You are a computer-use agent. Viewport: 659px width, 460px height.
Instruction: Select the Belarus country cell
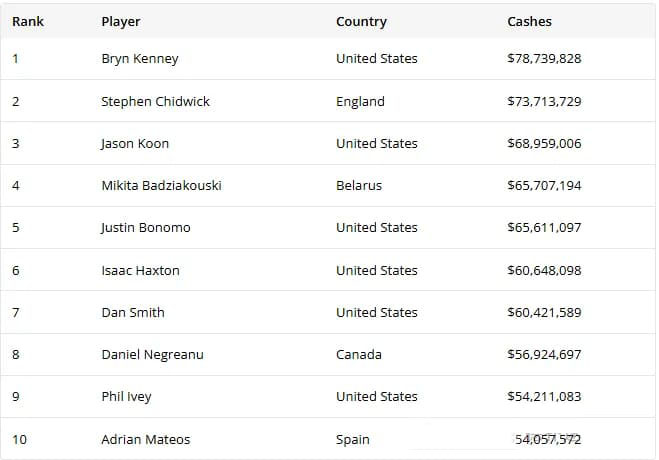point(359,185)
